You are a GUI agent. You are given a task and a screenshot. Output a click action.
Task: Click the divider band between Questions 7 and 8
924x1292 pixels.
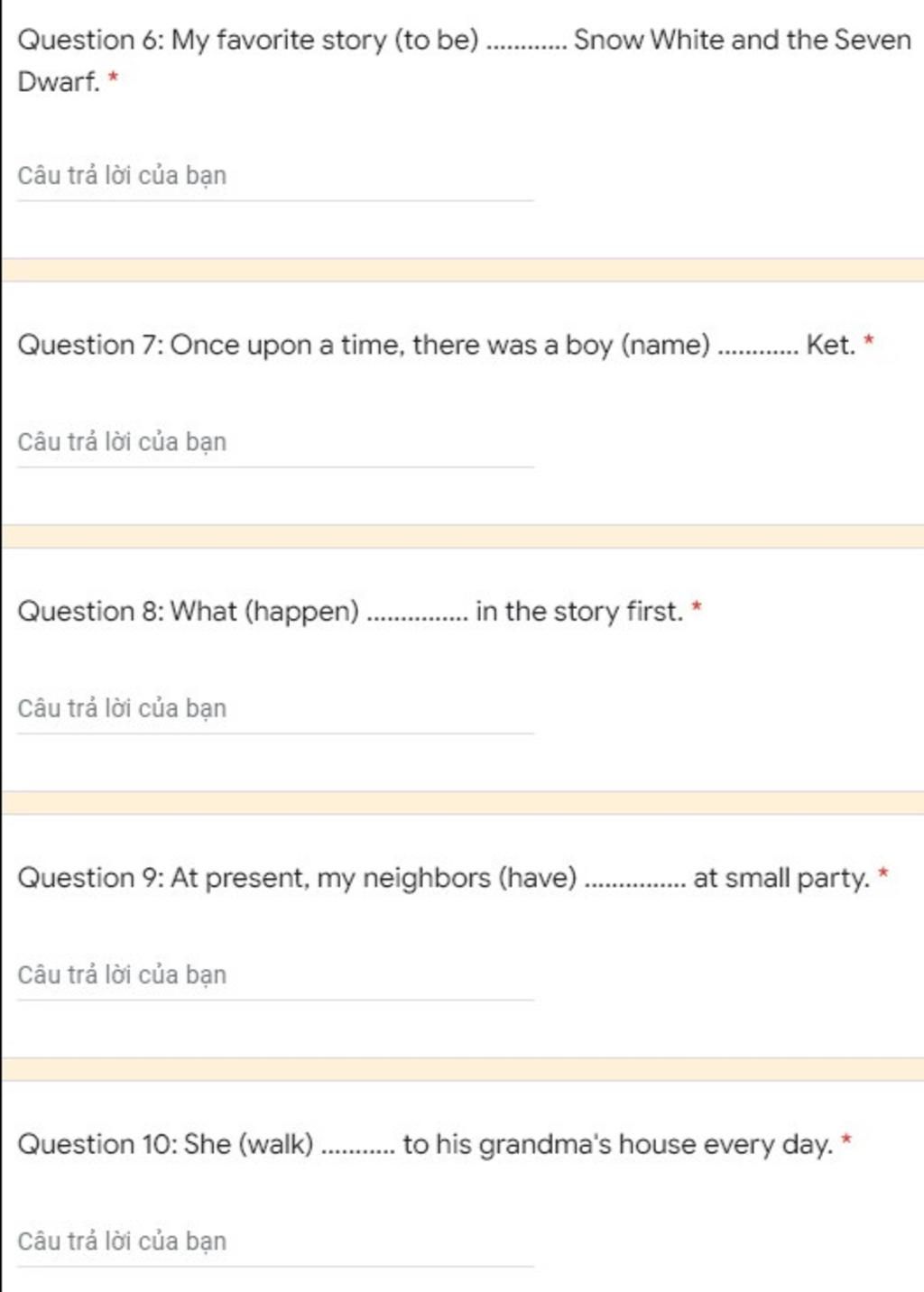point(462,536)
